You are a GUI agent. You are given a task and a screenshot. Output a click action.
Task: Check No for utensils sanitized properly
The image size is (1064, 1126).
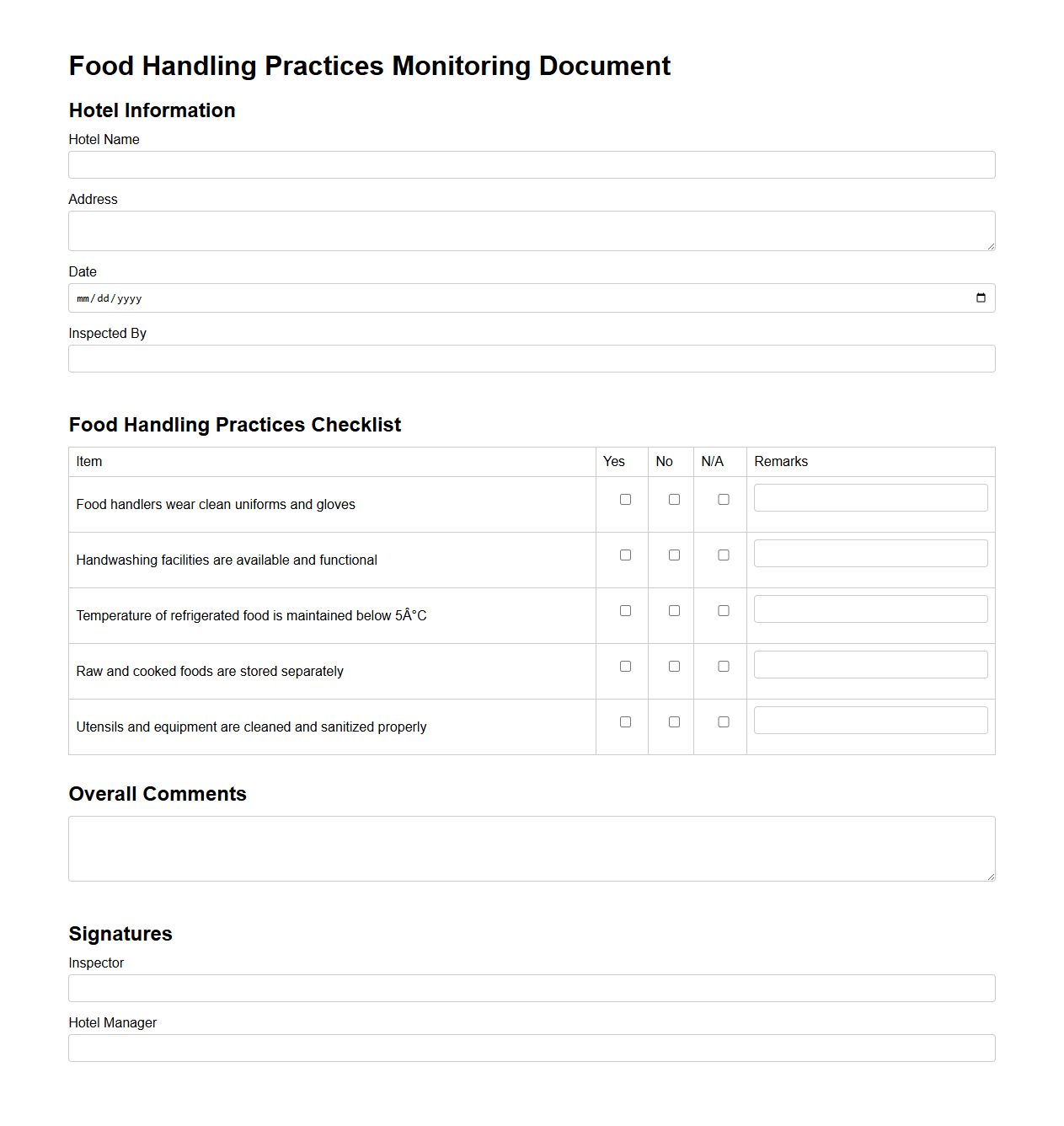[x=673, y=721]
